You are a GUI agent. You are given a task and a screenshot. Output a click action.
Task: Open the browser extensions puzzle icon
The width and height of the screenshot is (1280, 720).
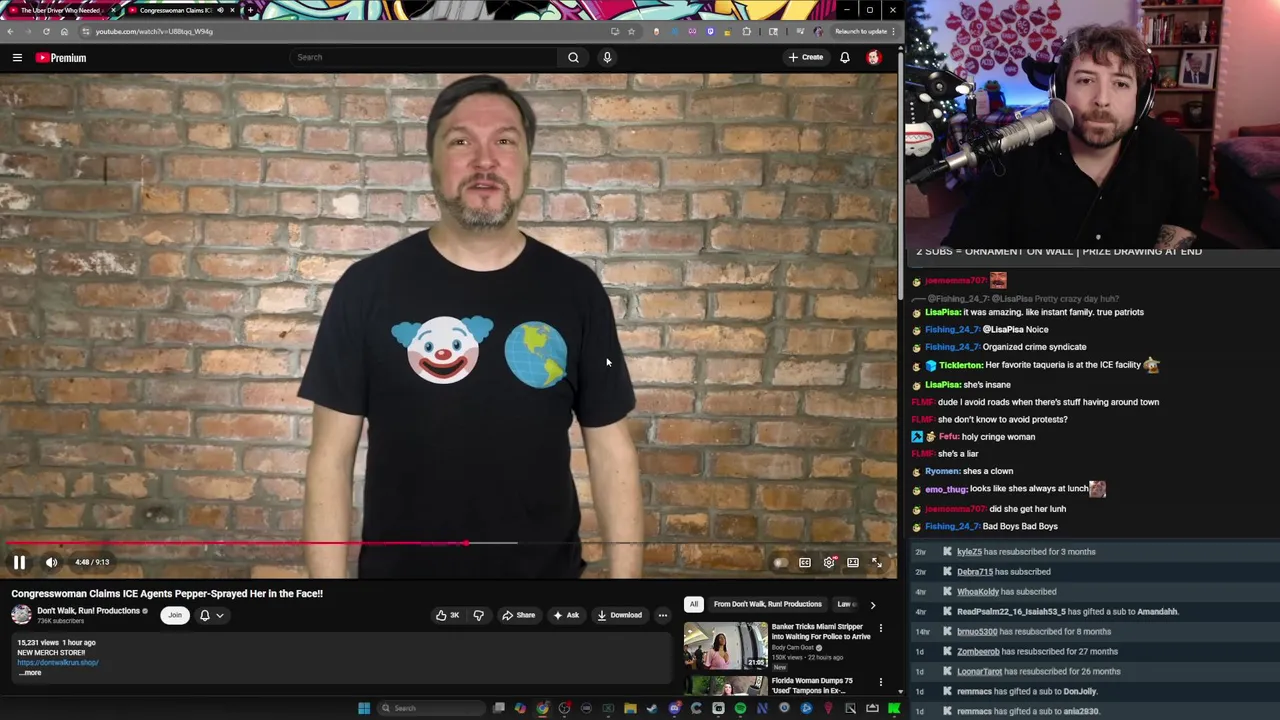coord(746,31)
